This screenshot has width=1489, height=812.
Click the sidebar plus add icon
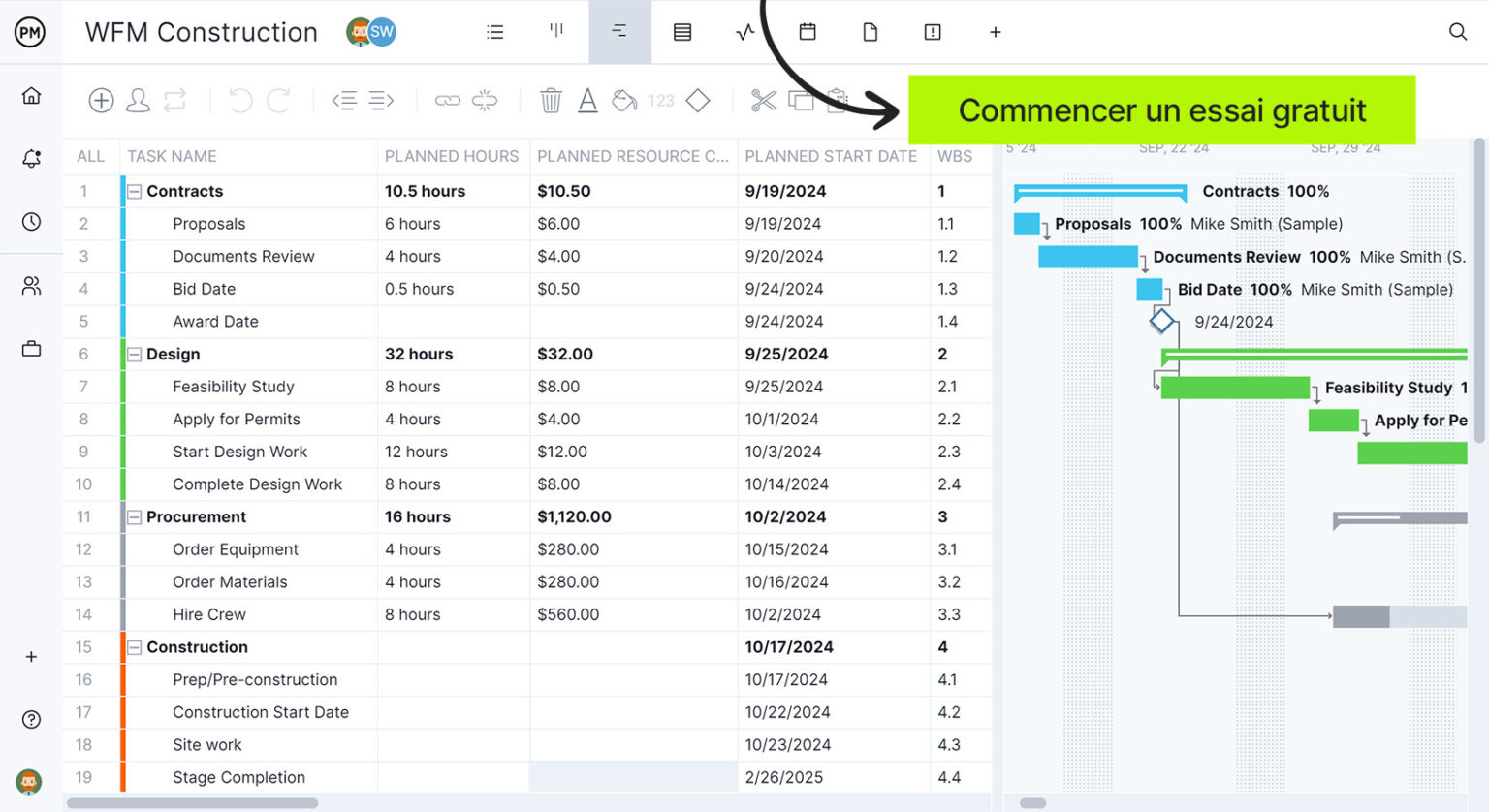pyautogui.click(x=31, y=657)
